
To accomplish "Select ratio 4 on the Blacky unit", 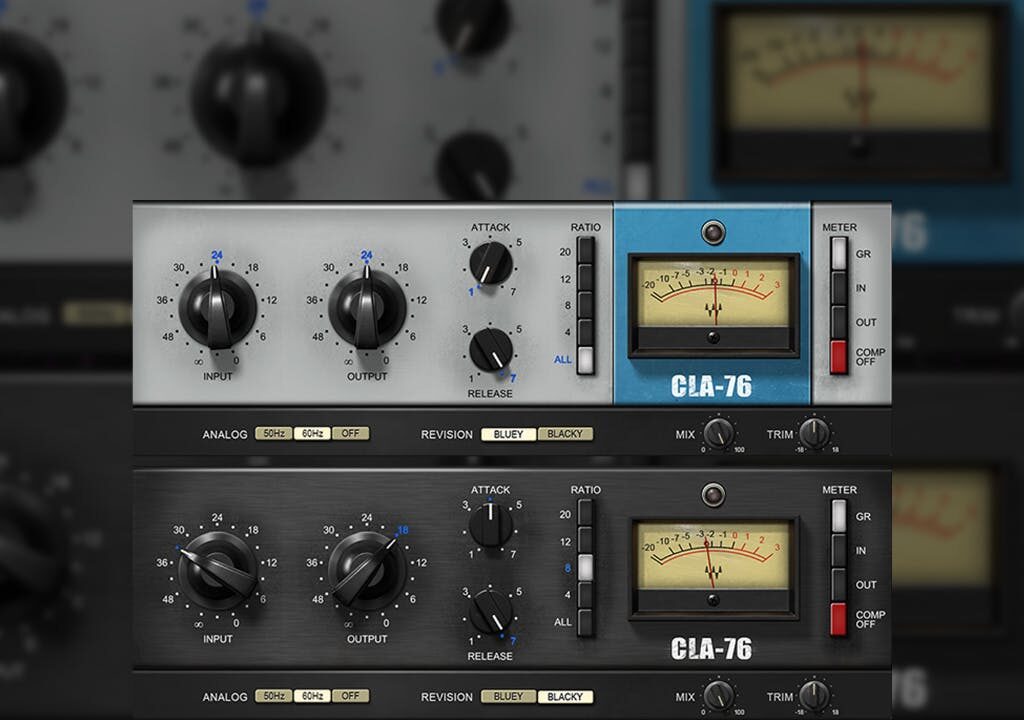I will coord(585,595).
